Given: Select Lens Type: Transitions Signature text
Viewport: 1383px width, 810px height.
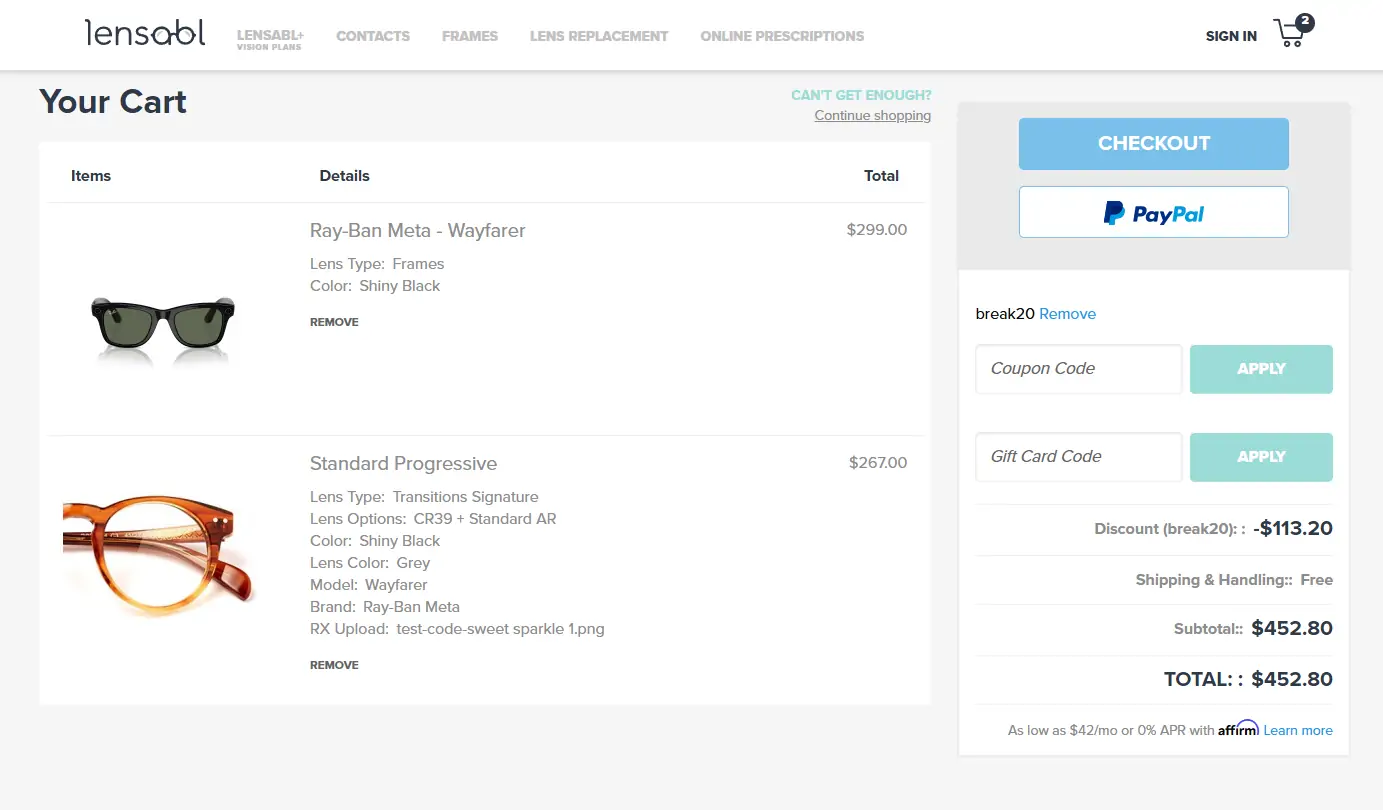Looking at the screenshot, I should (424, 497).
